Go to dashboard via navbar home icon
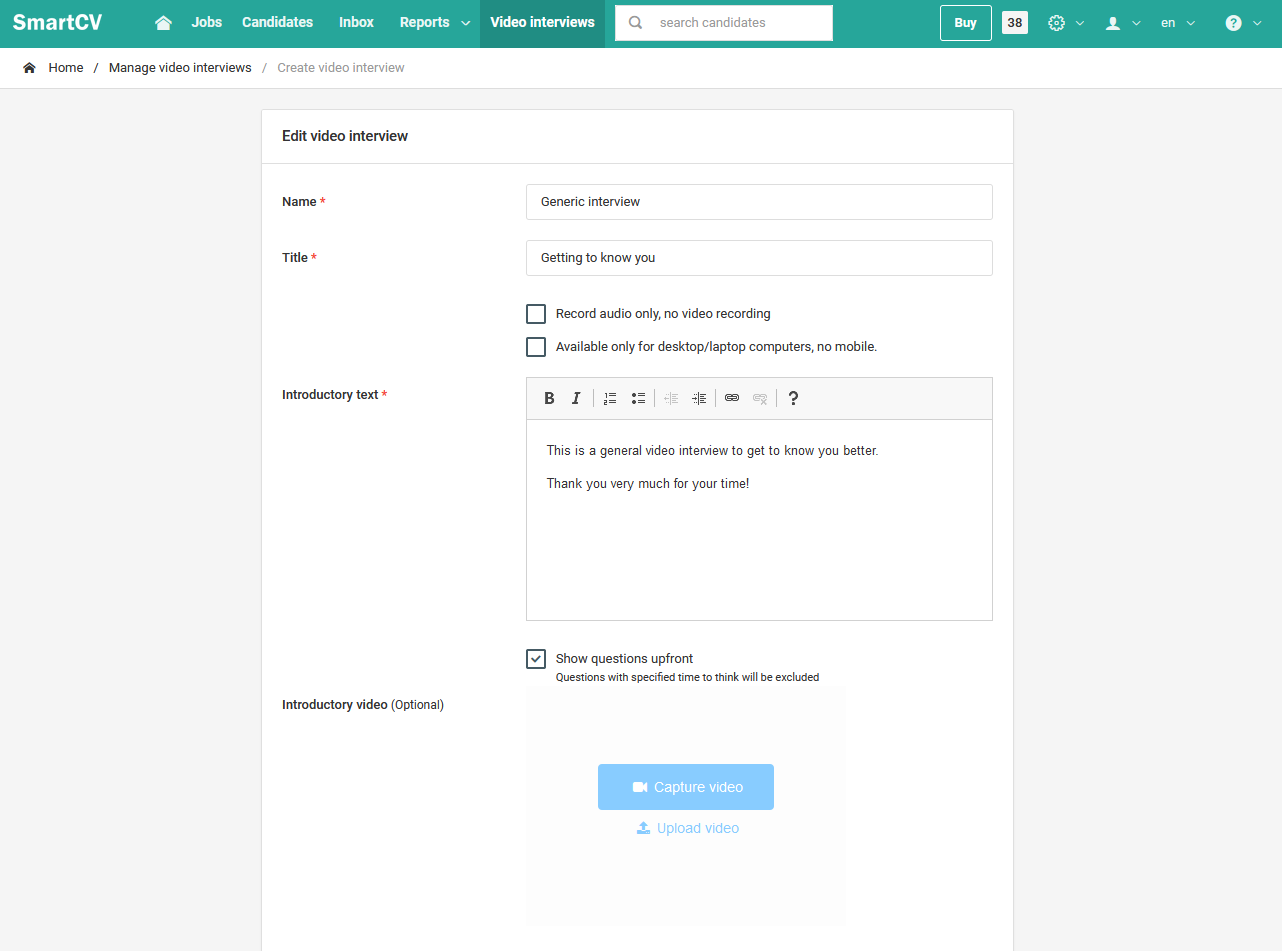The image size is (1282, 951). 163,22
